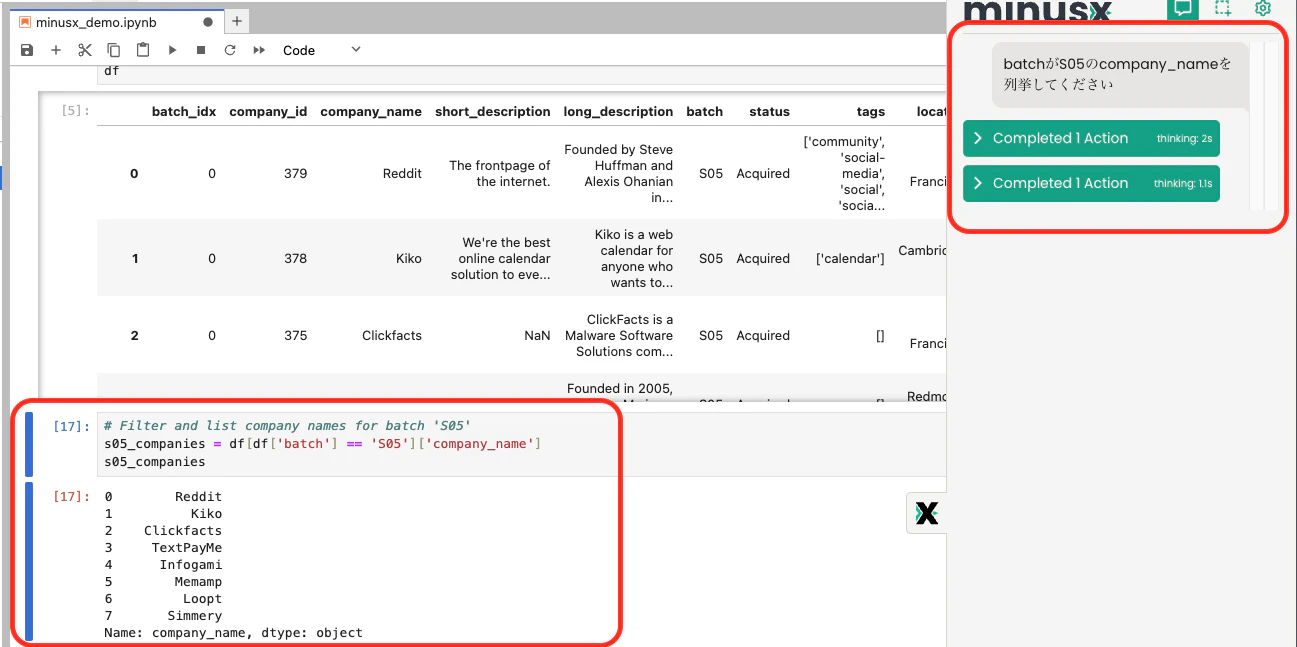This screenshot has width=1297, height=647.
Task: Open the MinusX chat view
Action: click(1183, 8)
